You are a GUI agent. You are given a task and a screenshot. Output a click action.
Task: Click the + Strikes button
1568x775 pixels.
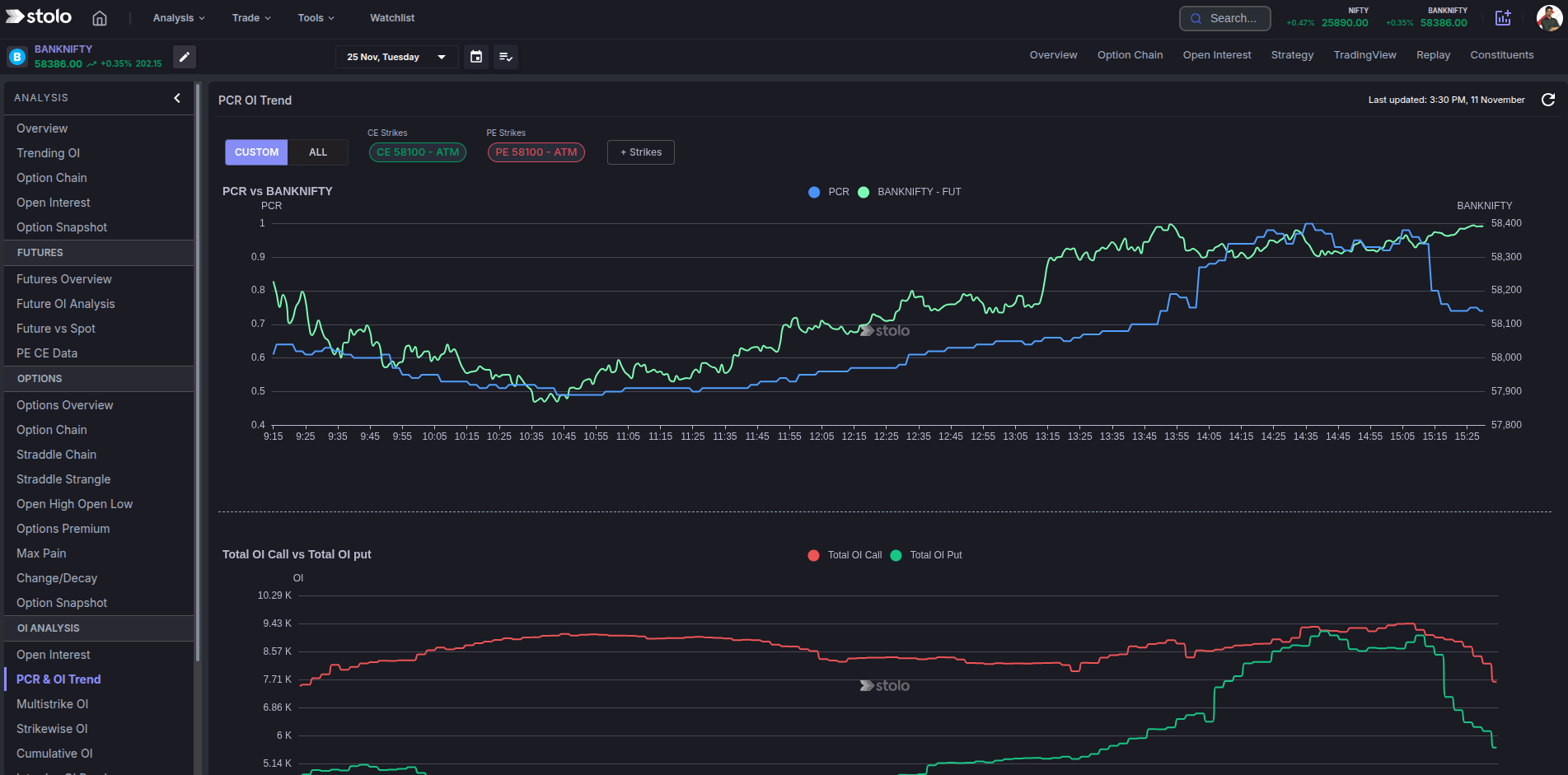pos(640,152)
